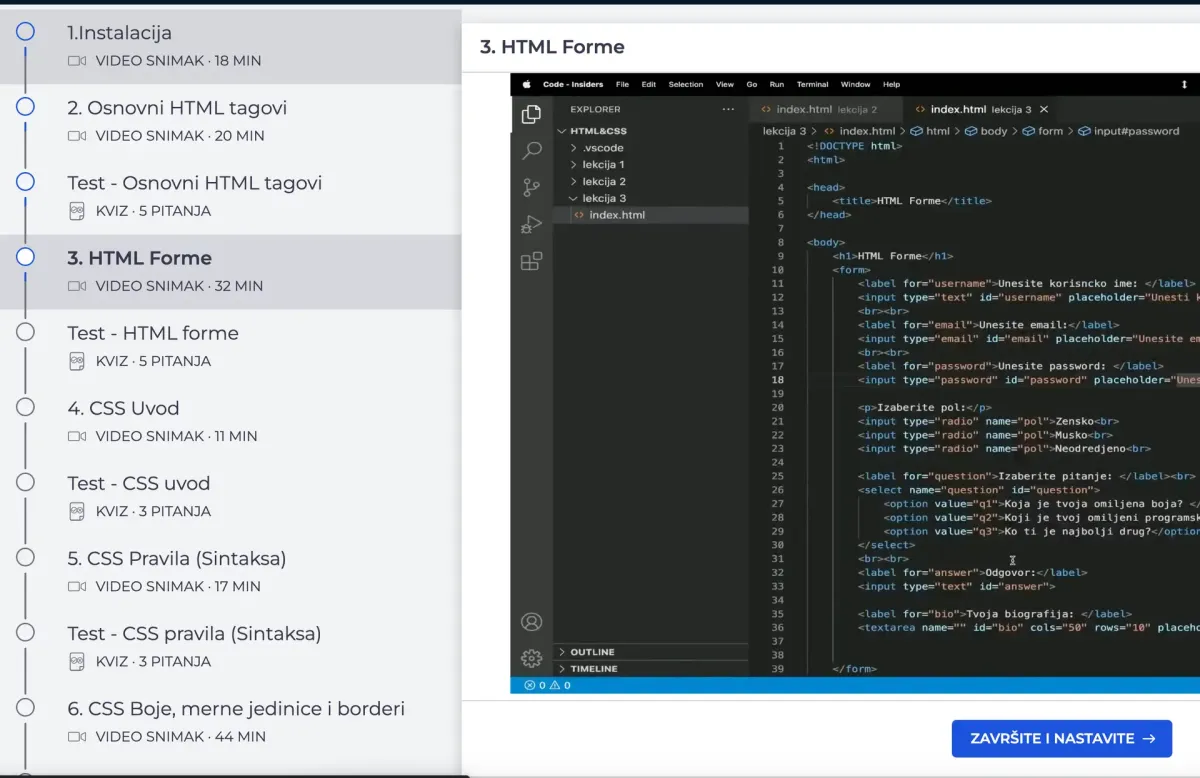Click the ZAVRŠITE I NASTAVITE button
1200x778 pixels.
click(x=1062, y=739)
